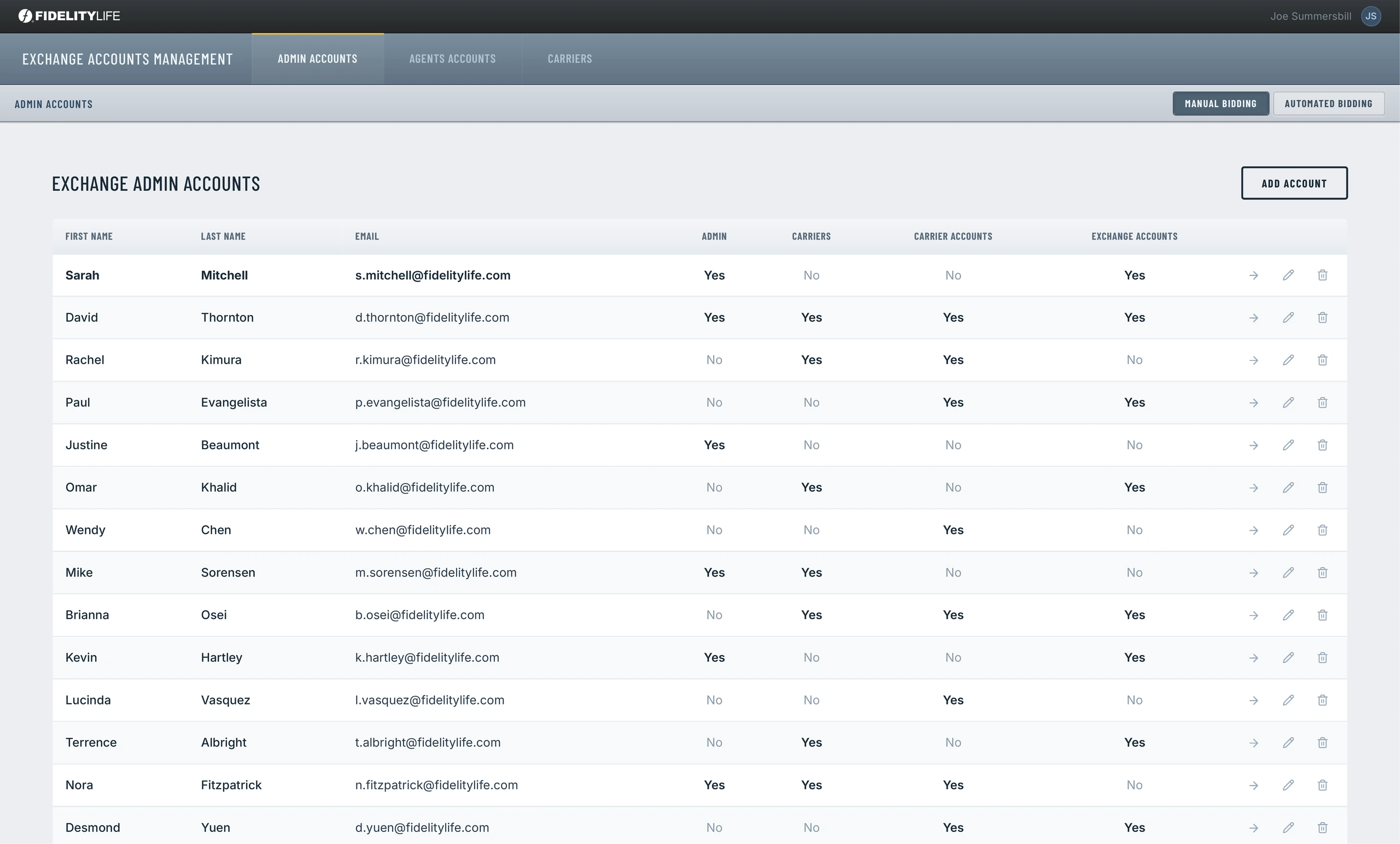
Task: Open the Agents Accounts tab
Action: [452, 59]
